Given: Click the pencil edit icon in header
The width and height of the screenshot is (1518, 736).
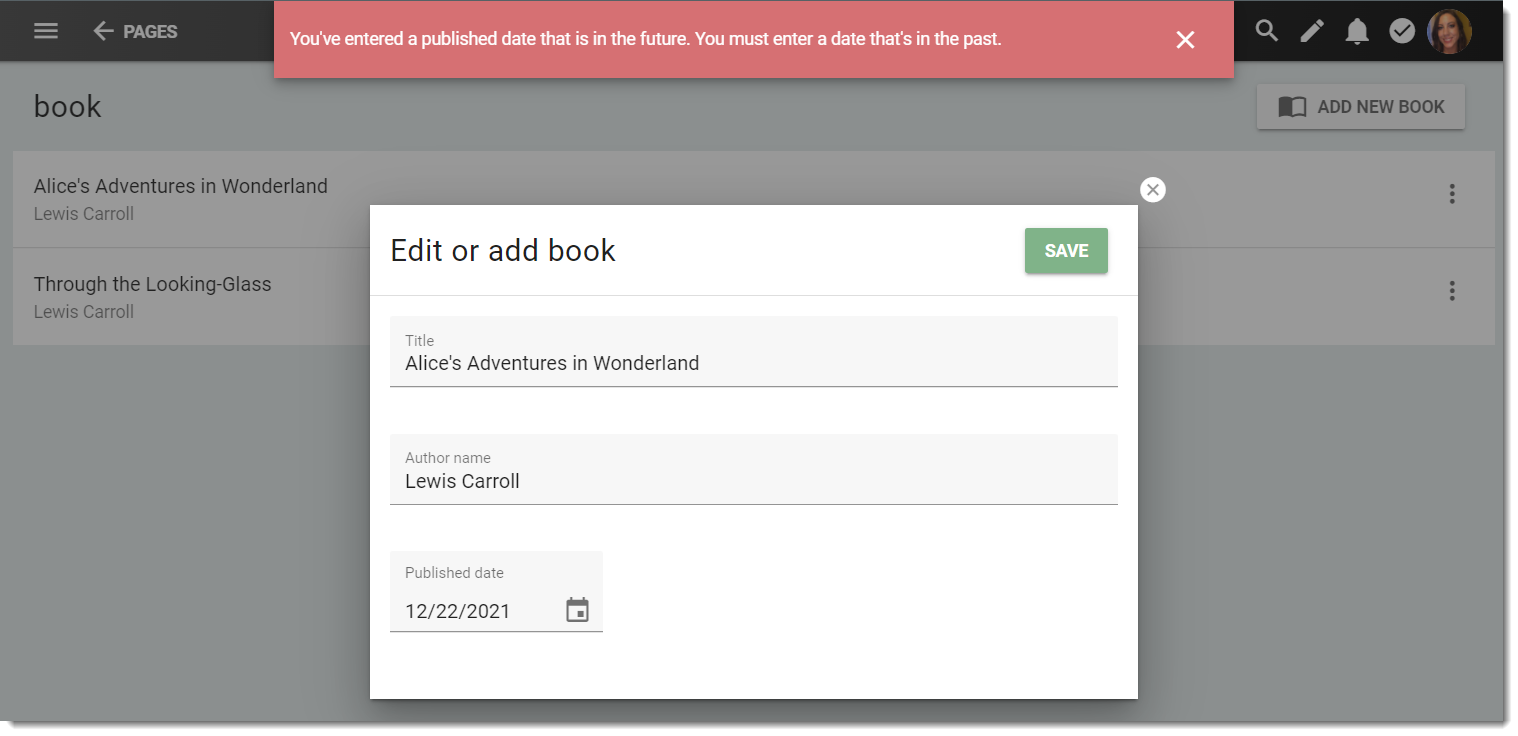Looking at the screenshot, I should pyautogui.click(x=1312, y=31).
